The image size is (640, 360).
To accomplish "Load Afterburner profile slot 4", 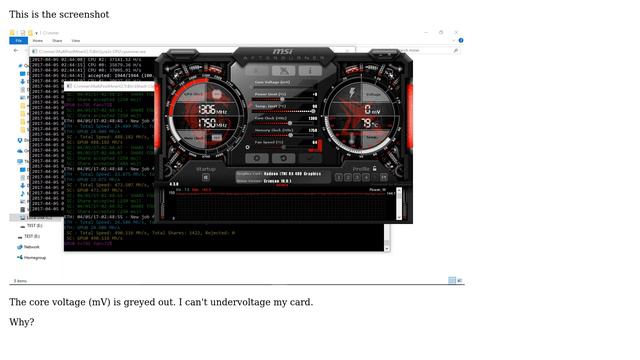I will 366,177.
